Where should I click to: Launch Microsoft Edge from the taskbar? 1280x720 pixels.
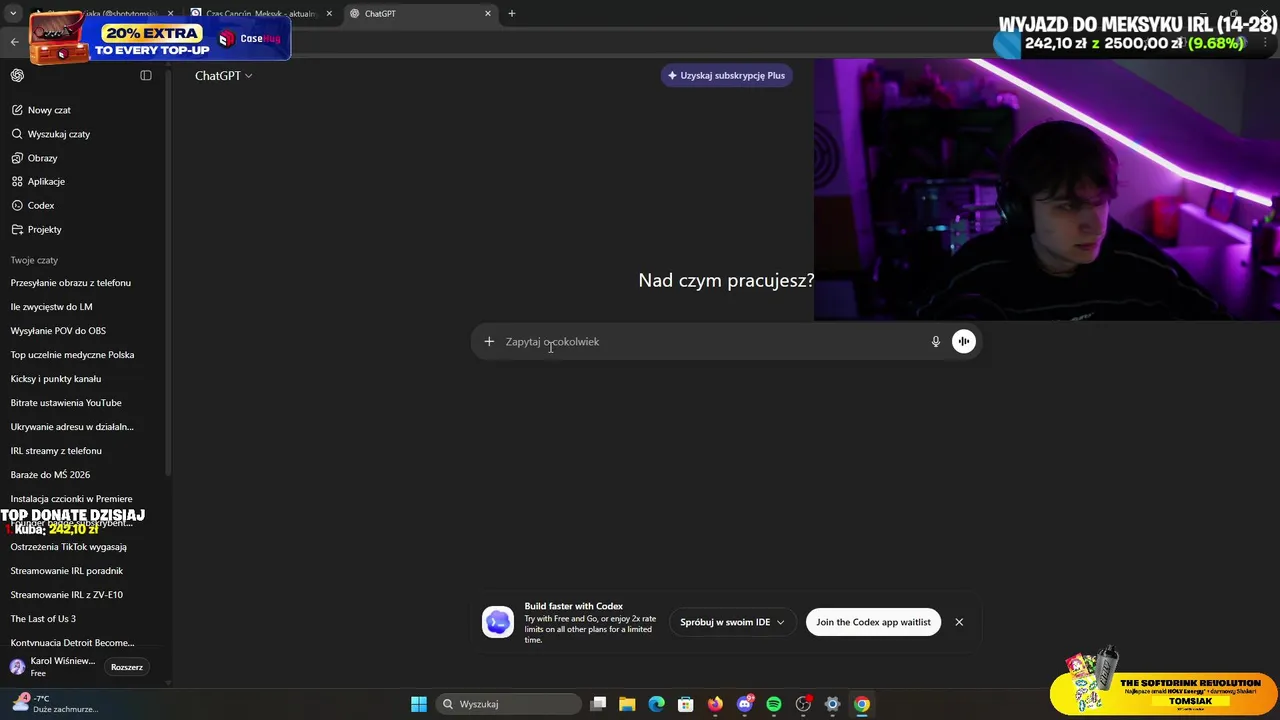tap(656, 704)
